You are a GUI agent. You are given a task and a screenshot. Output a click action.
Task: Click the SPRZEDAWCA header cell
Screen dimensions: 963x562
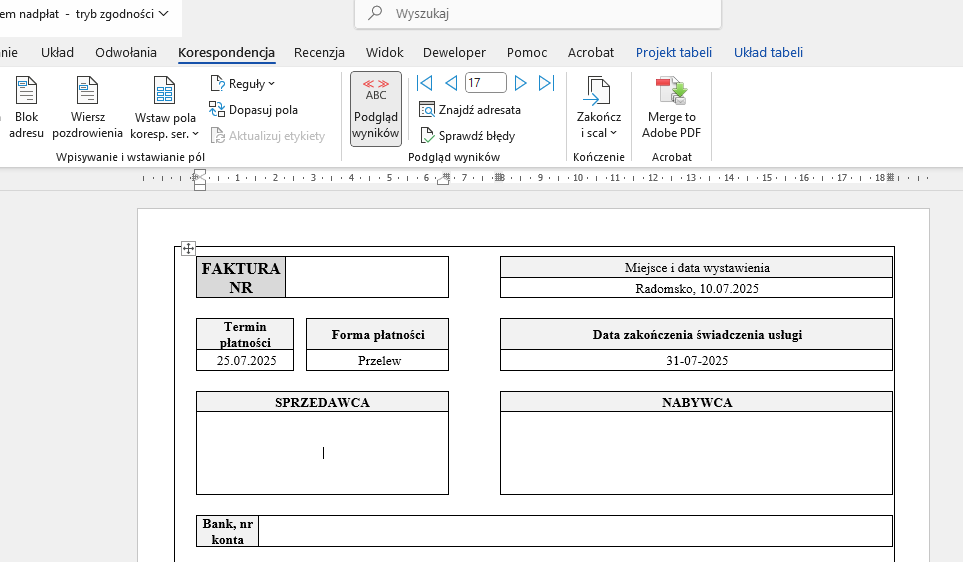322,402
